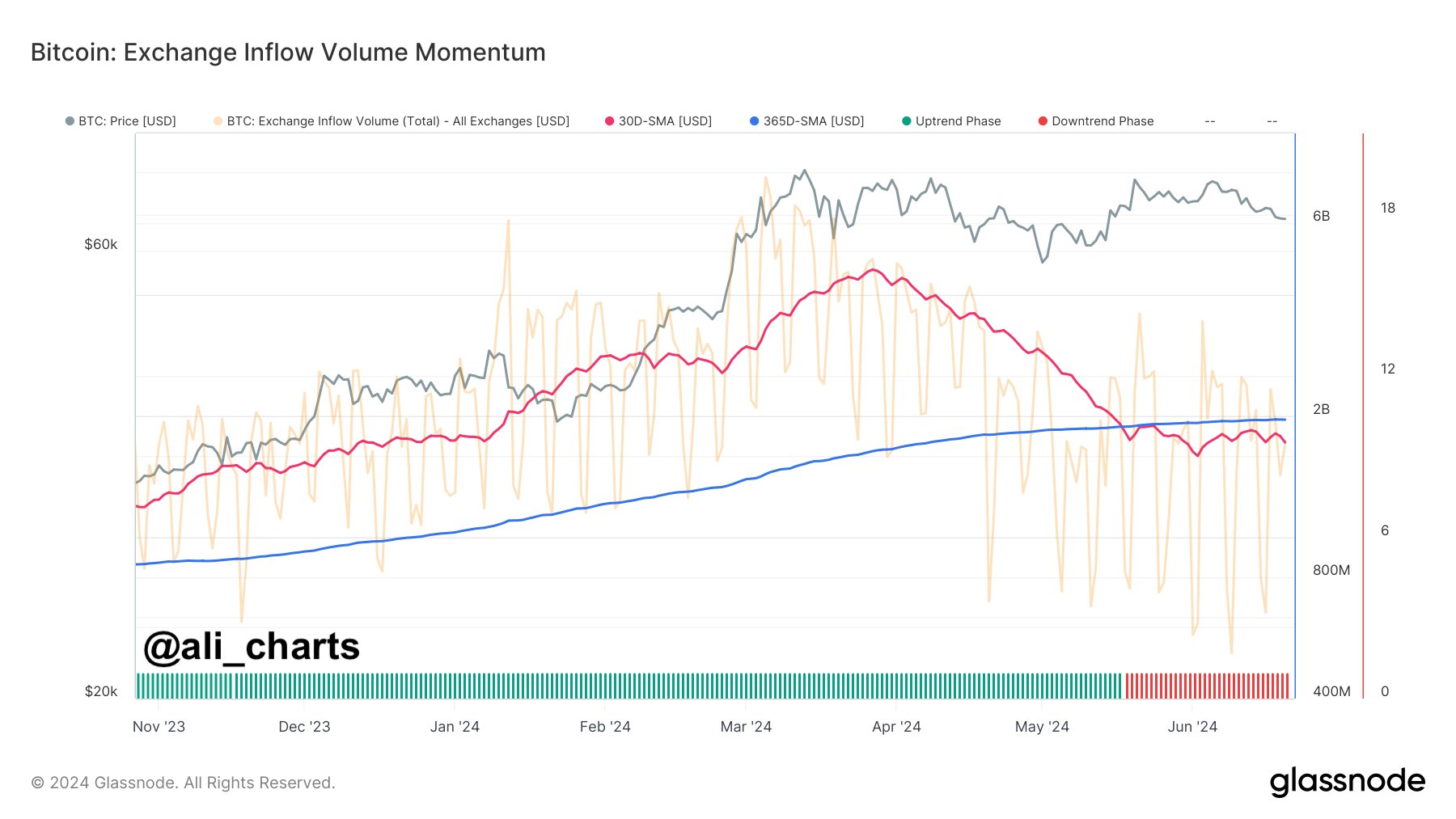Toggle the BTC: Price [USD] legend entry
Image resolution: width=1456 pixels, height=819 pixels.
(121, 121)
